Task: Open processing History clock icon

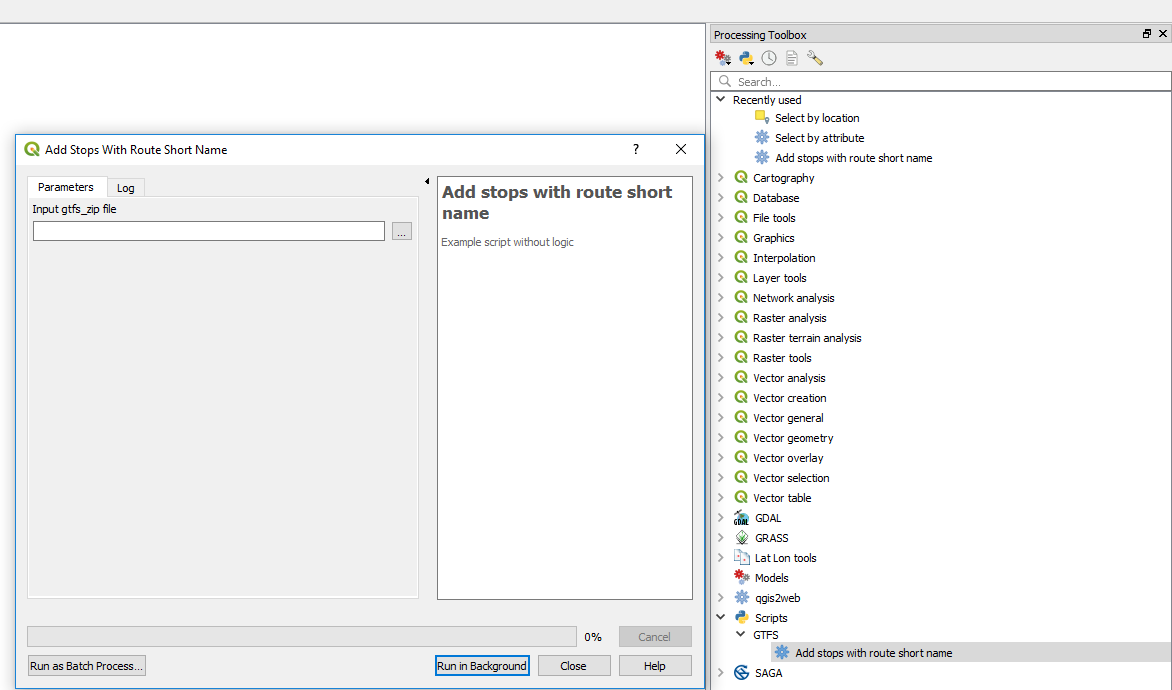Action: [x=769, y=59]
